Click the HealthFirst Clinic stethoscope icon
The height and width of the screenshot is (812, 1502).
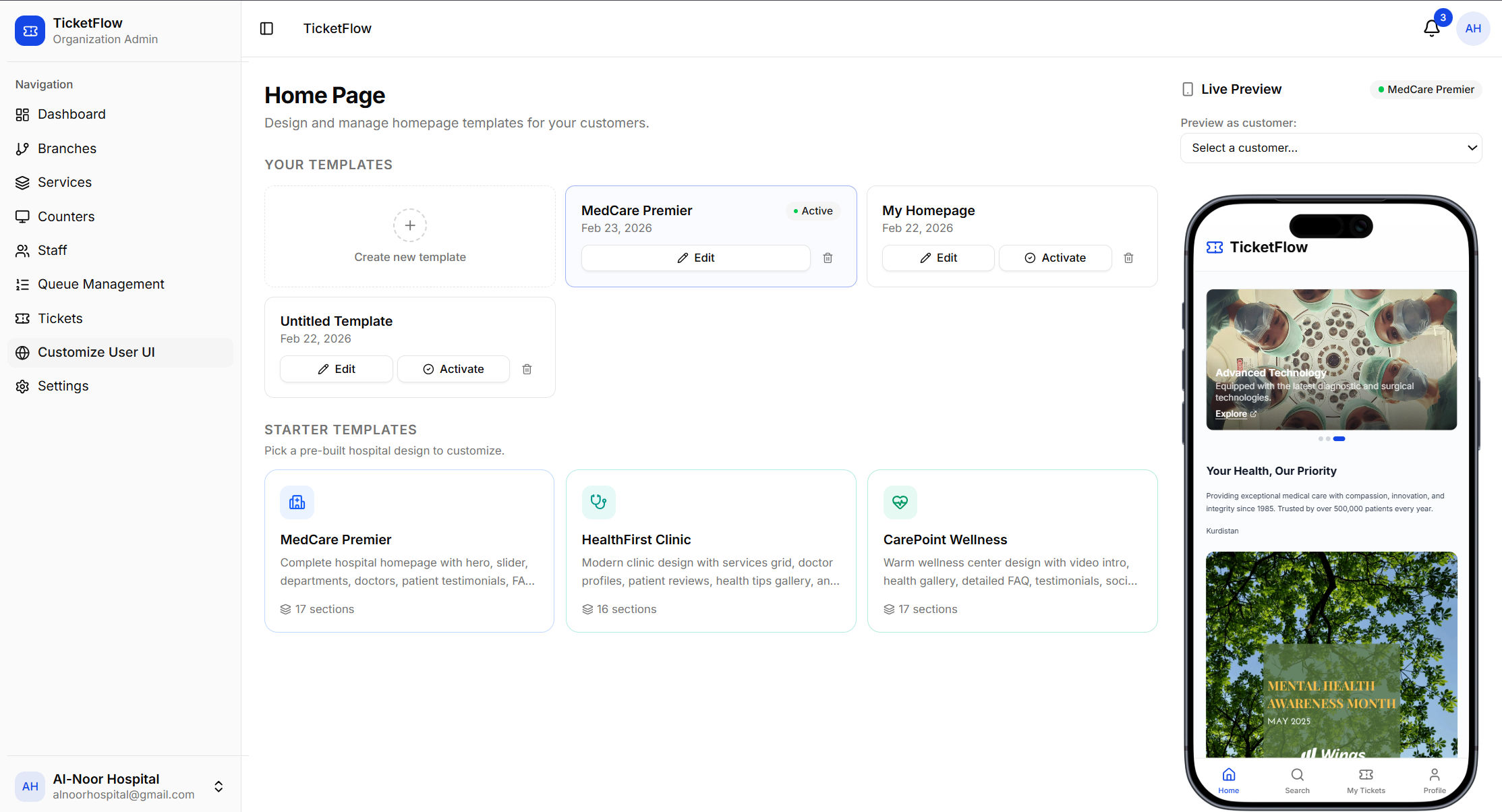598,502
